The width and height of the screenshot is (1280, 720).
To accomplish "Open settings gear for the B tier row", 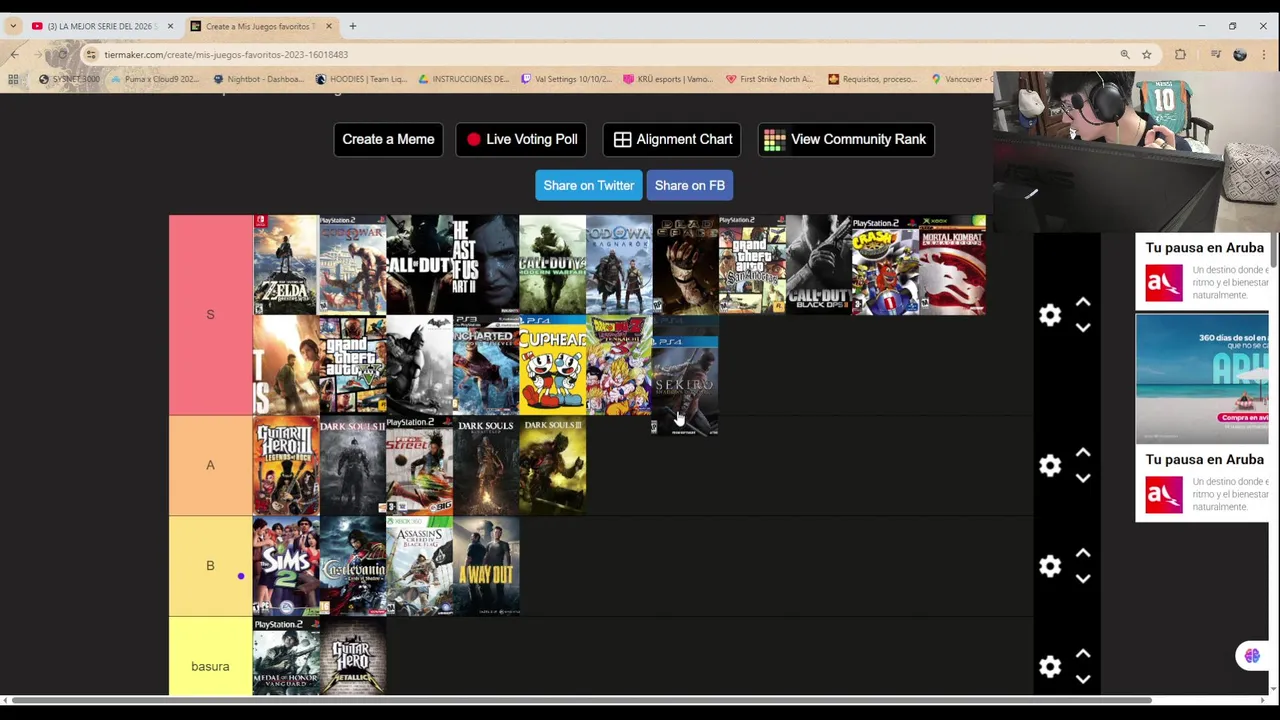I will point(1049,566).
